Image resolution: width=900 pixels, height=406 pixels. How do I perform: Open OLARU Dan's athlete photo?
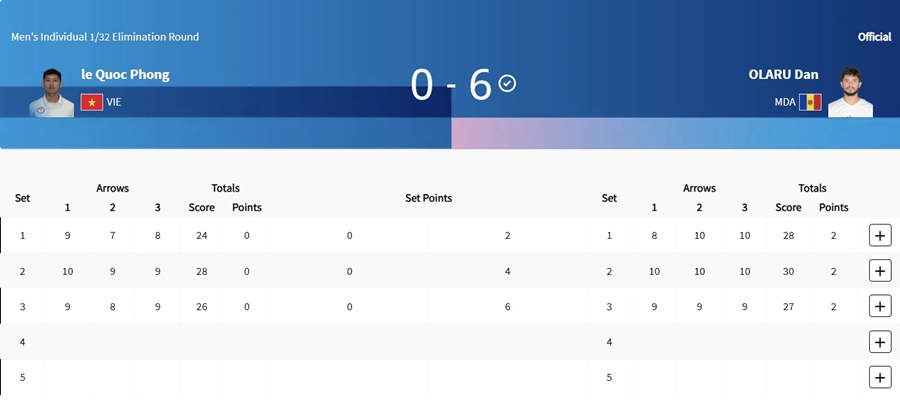(x=850, y=92)
